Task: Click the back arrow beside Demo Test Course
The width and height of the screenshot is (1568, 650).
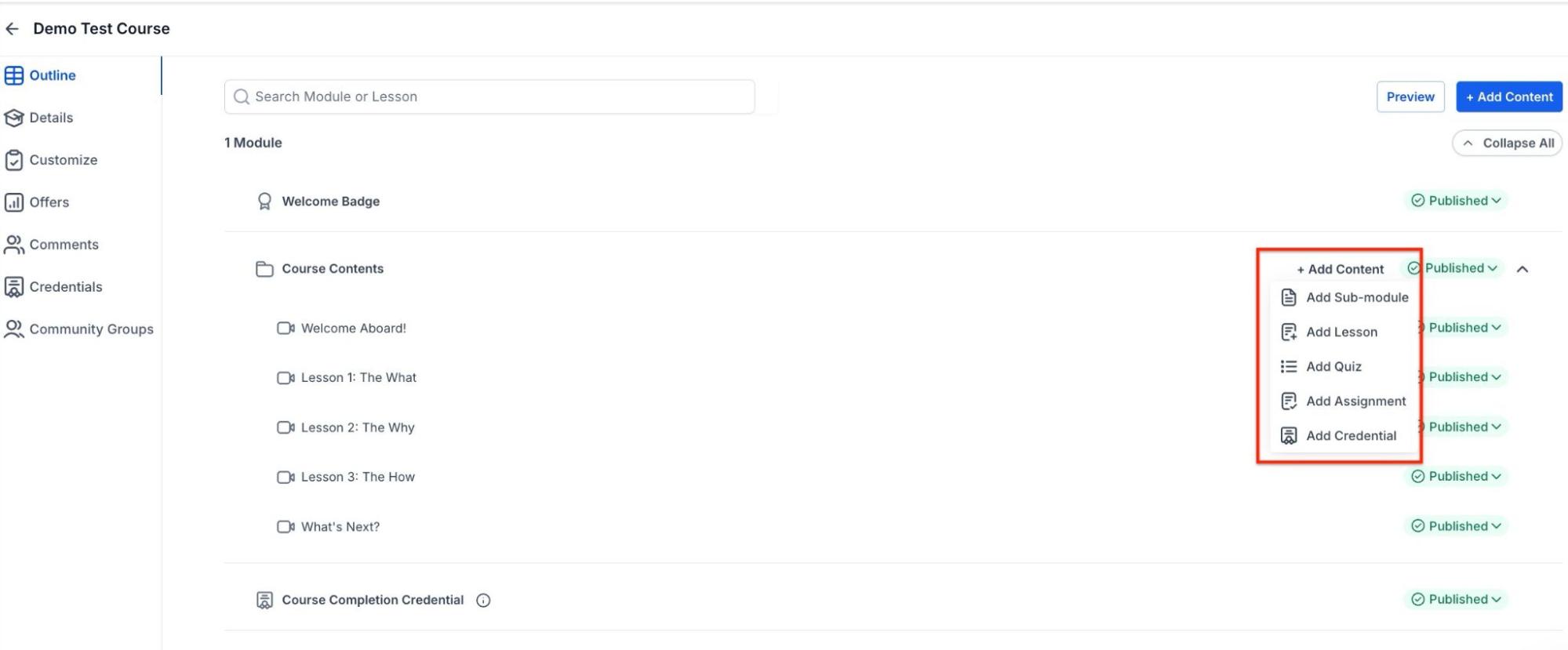Action: click(12, 29)
